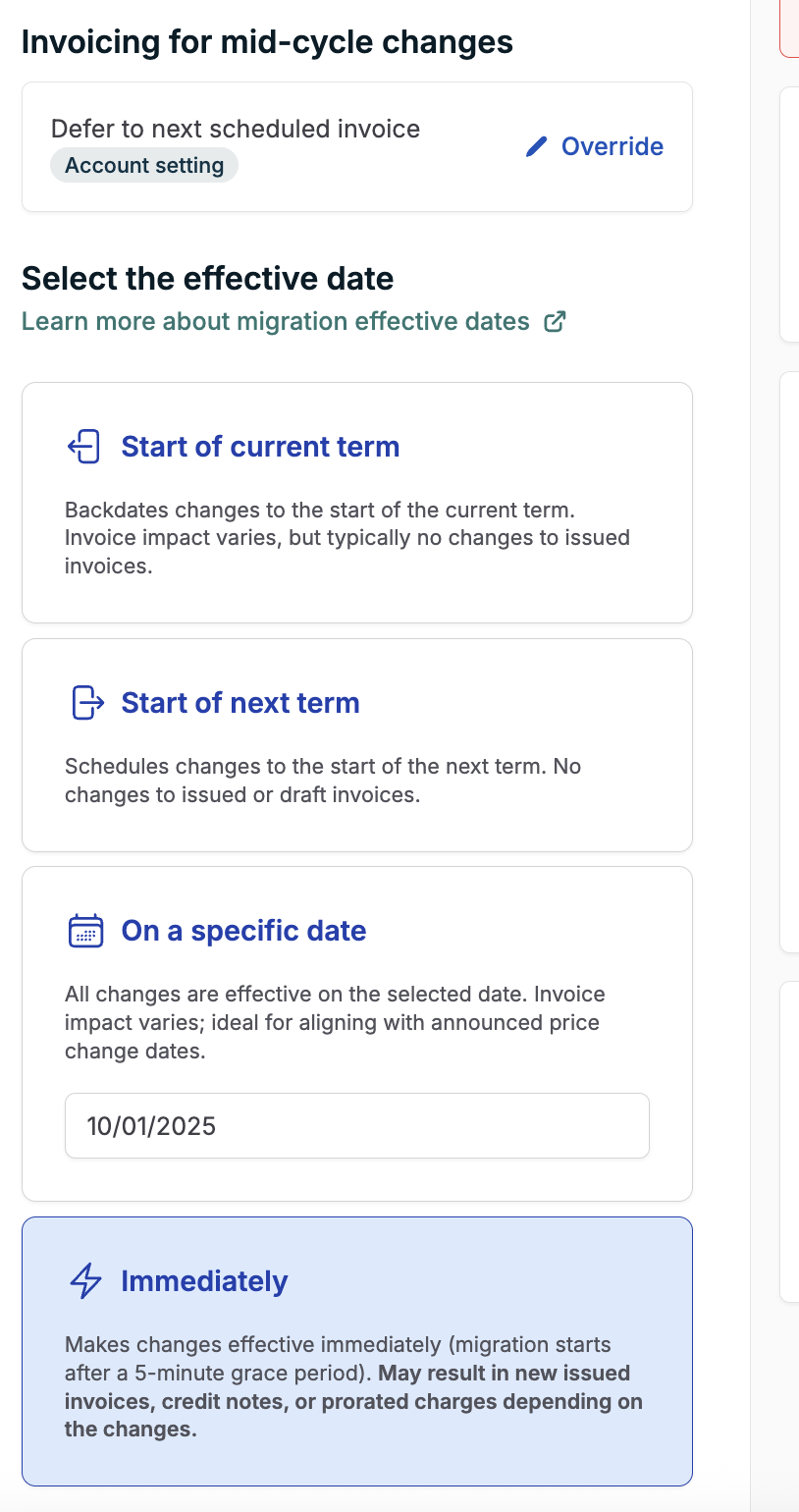Click the "Select the effective date" heading

[208, 279]
